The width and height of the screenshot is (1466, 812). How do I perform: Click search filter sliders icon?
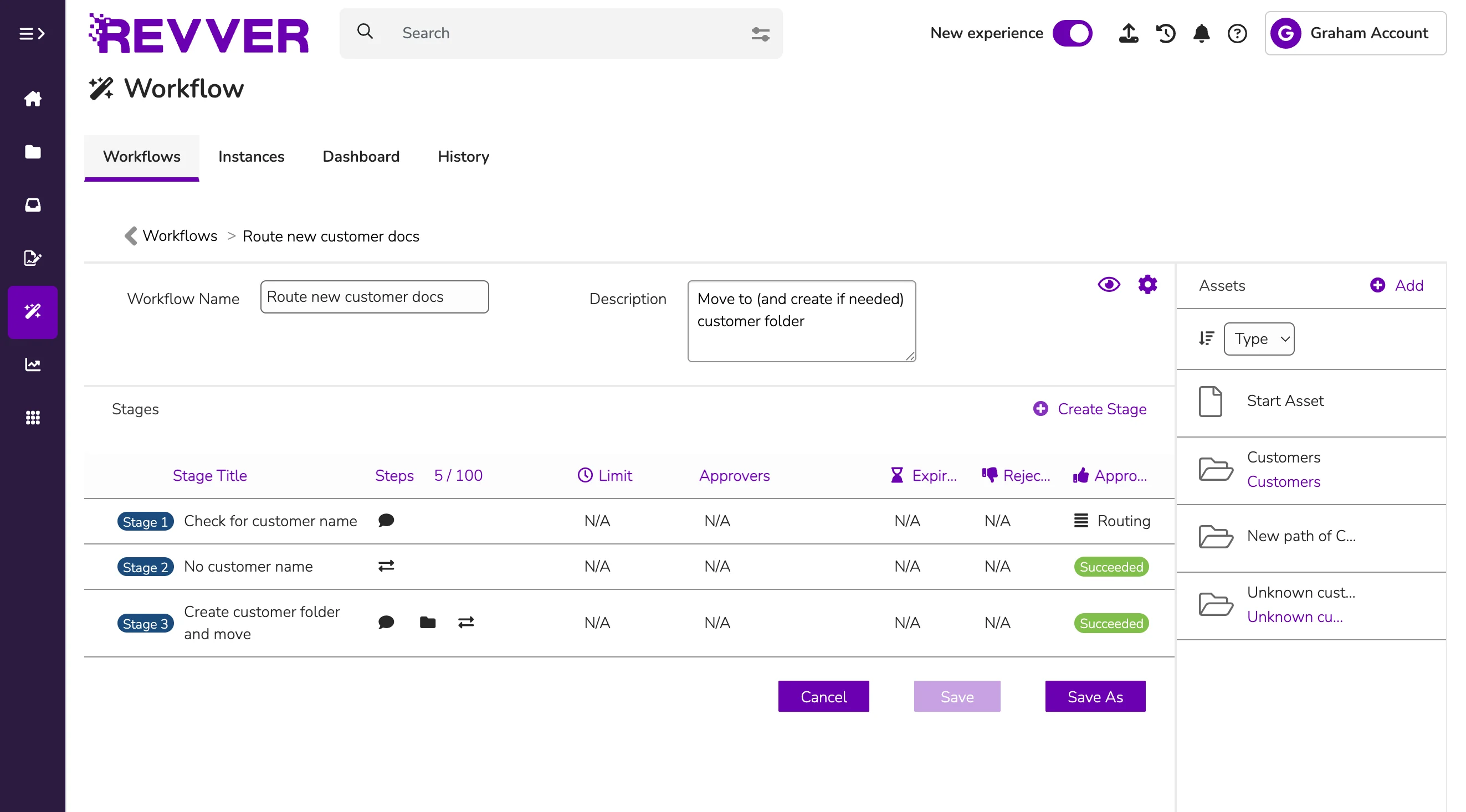tap(760, 34)
